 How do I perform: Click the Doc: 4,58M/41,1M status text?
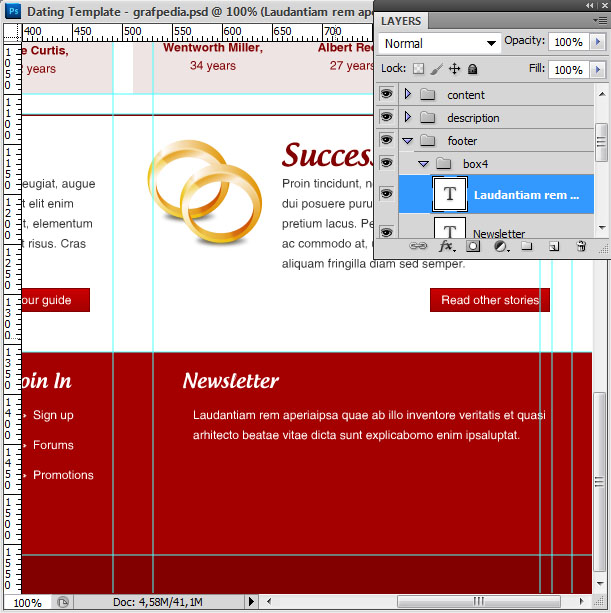[x=158, y=602]
